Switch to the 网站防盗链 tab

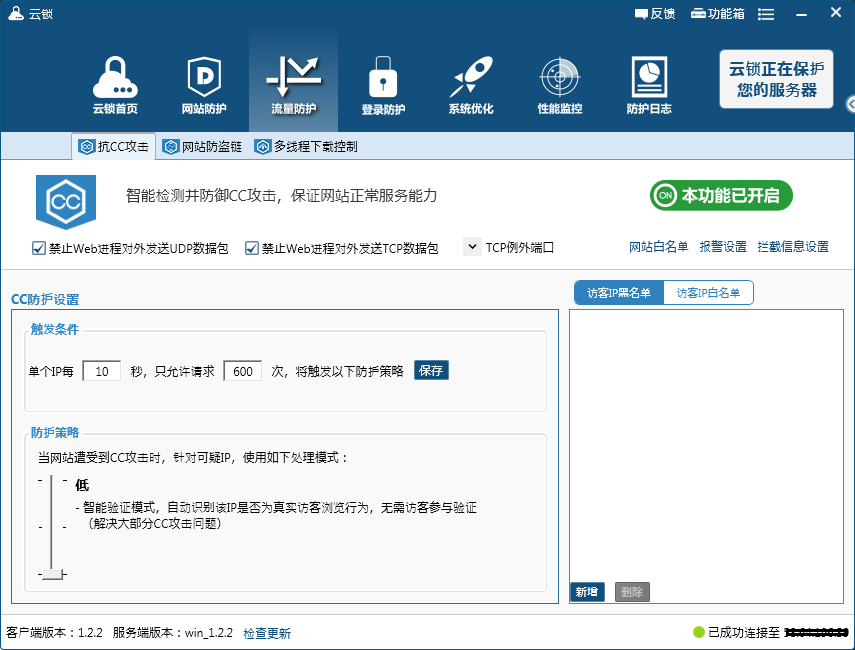(x=202, y=147)
